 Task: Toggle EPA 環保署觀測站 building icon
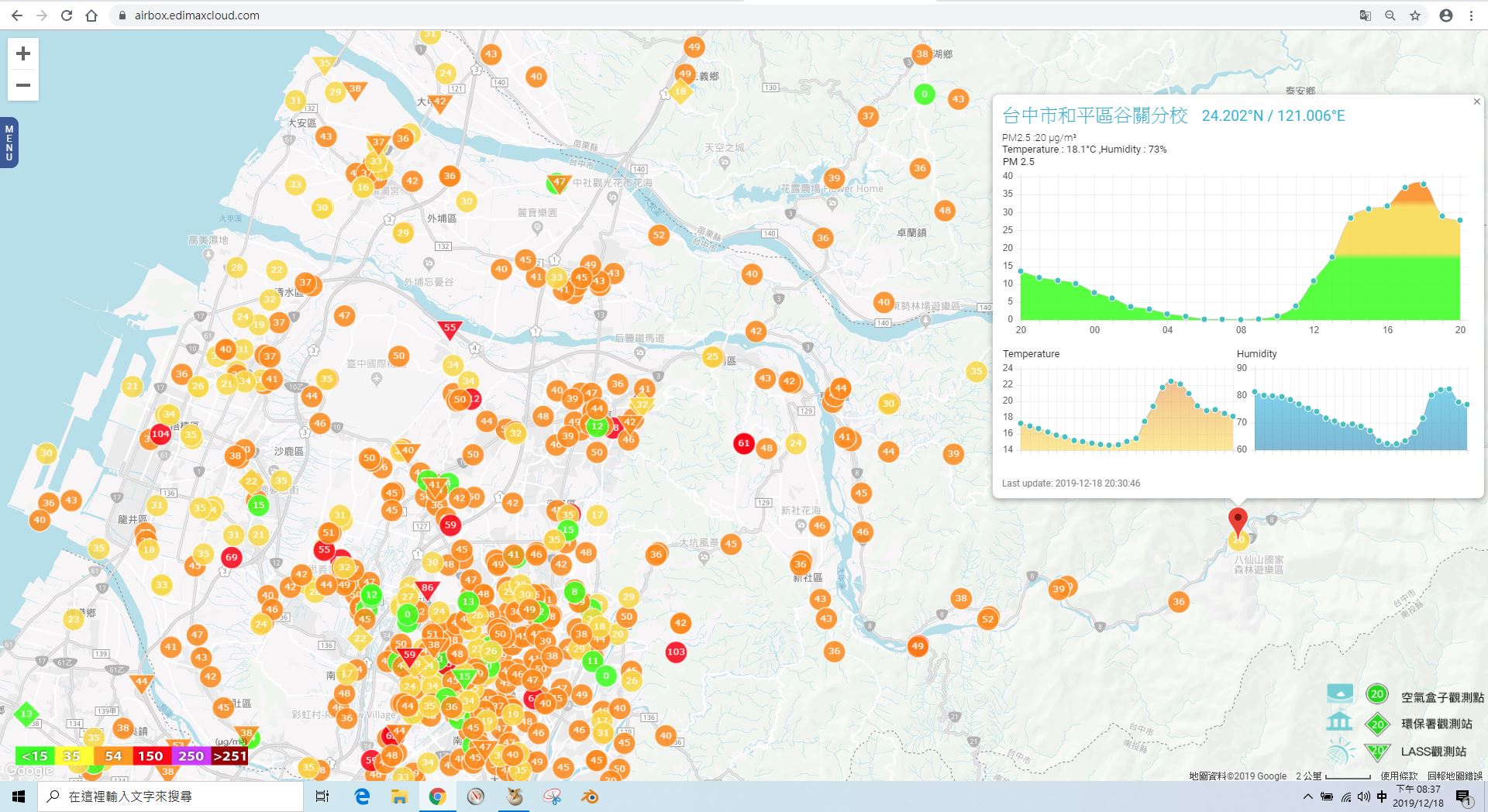click(1340, 722)
